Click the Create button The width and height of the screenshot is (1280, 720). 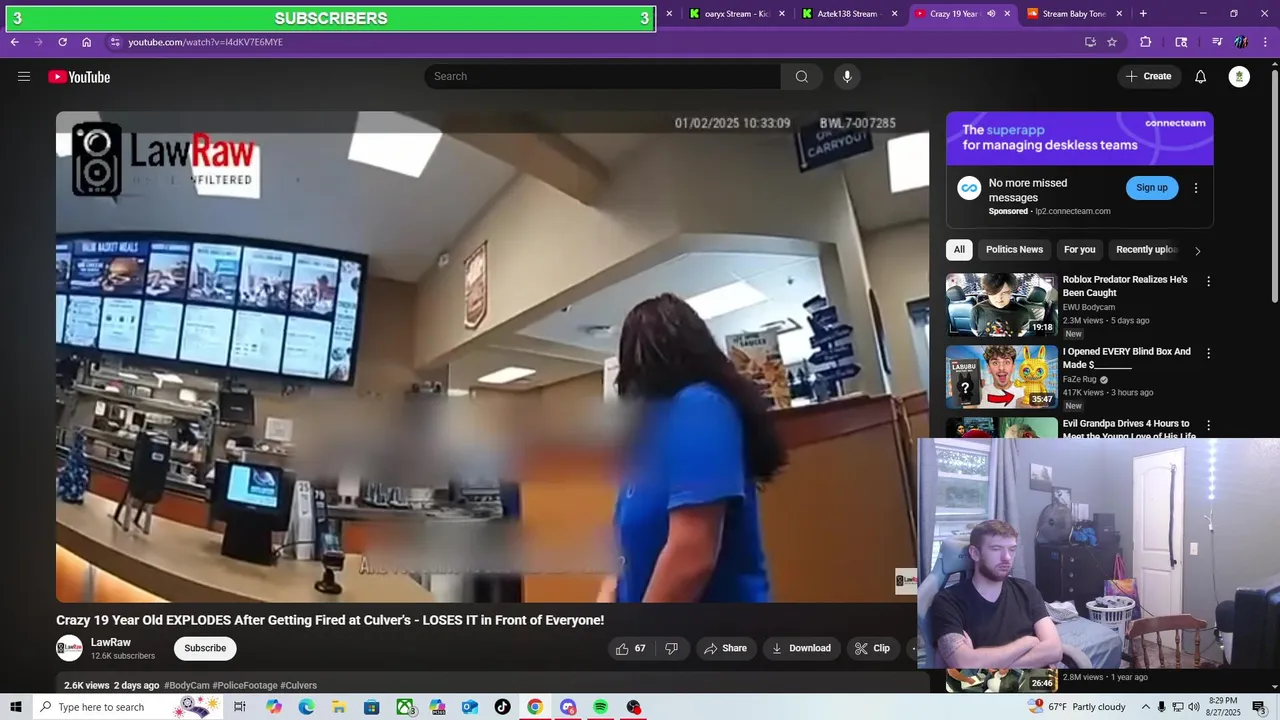1148,77
